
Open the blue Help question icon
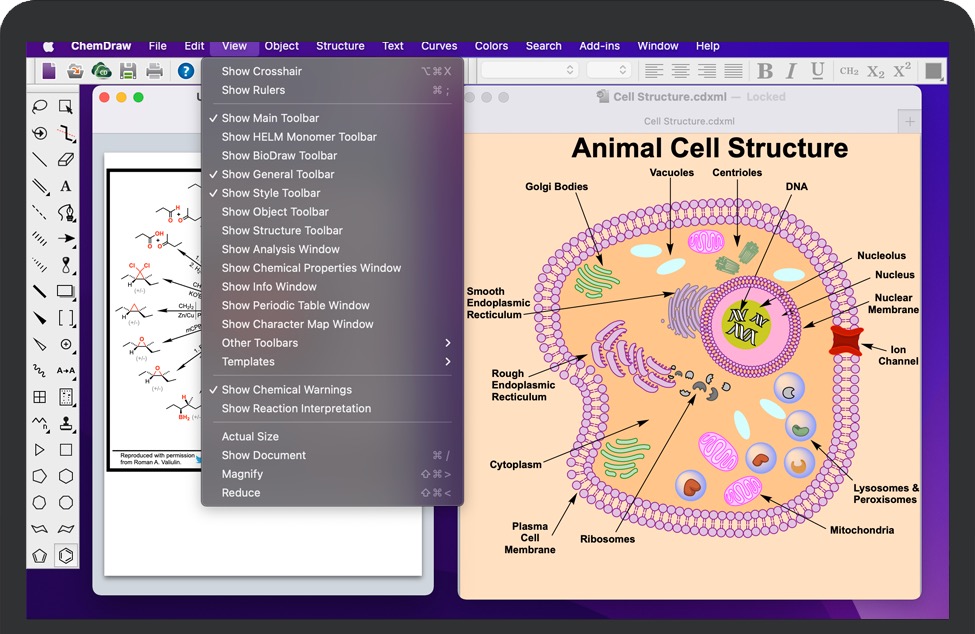click(186, 71)
